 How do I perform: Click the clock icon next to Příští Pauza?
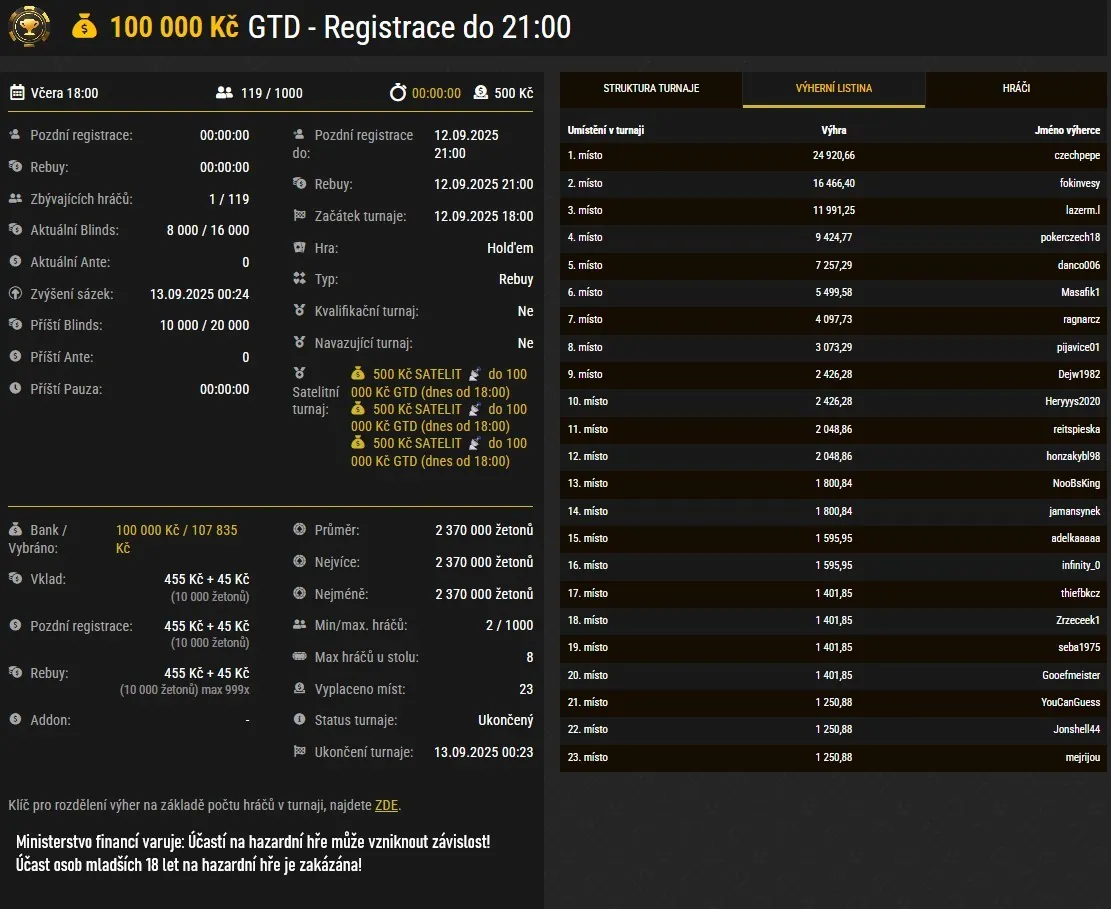tap(15, 389)
